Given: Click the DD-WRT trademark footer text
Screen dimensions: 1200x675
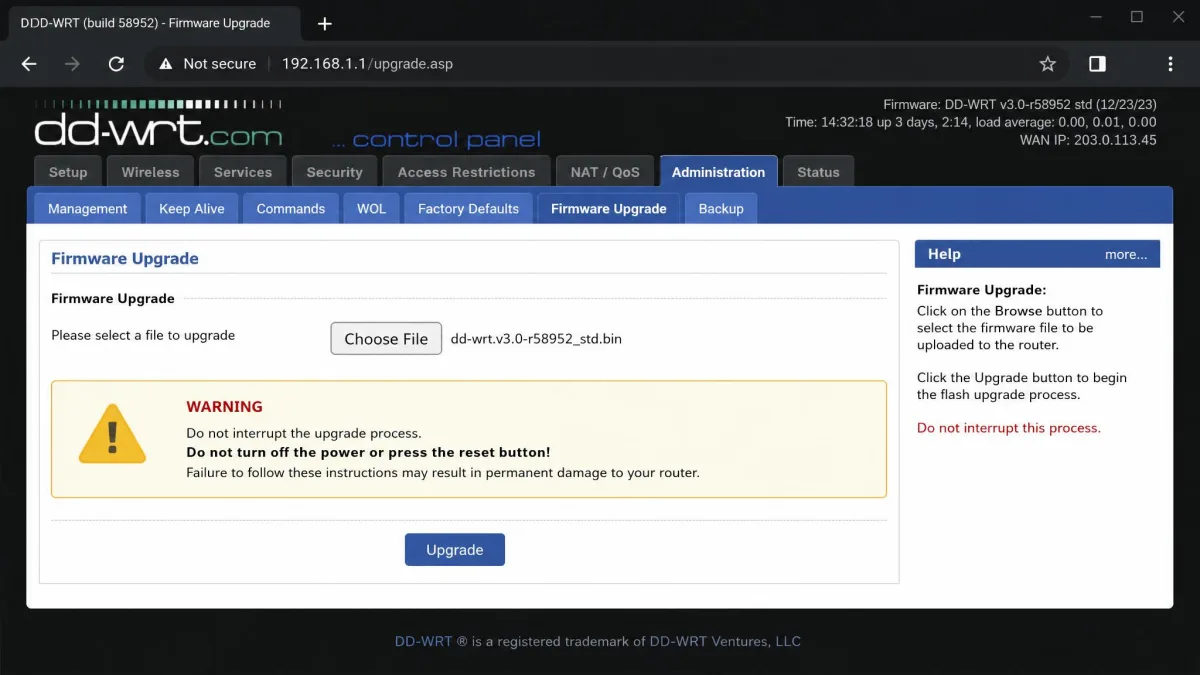Looking at the screenshot, I should coord(598,641).
